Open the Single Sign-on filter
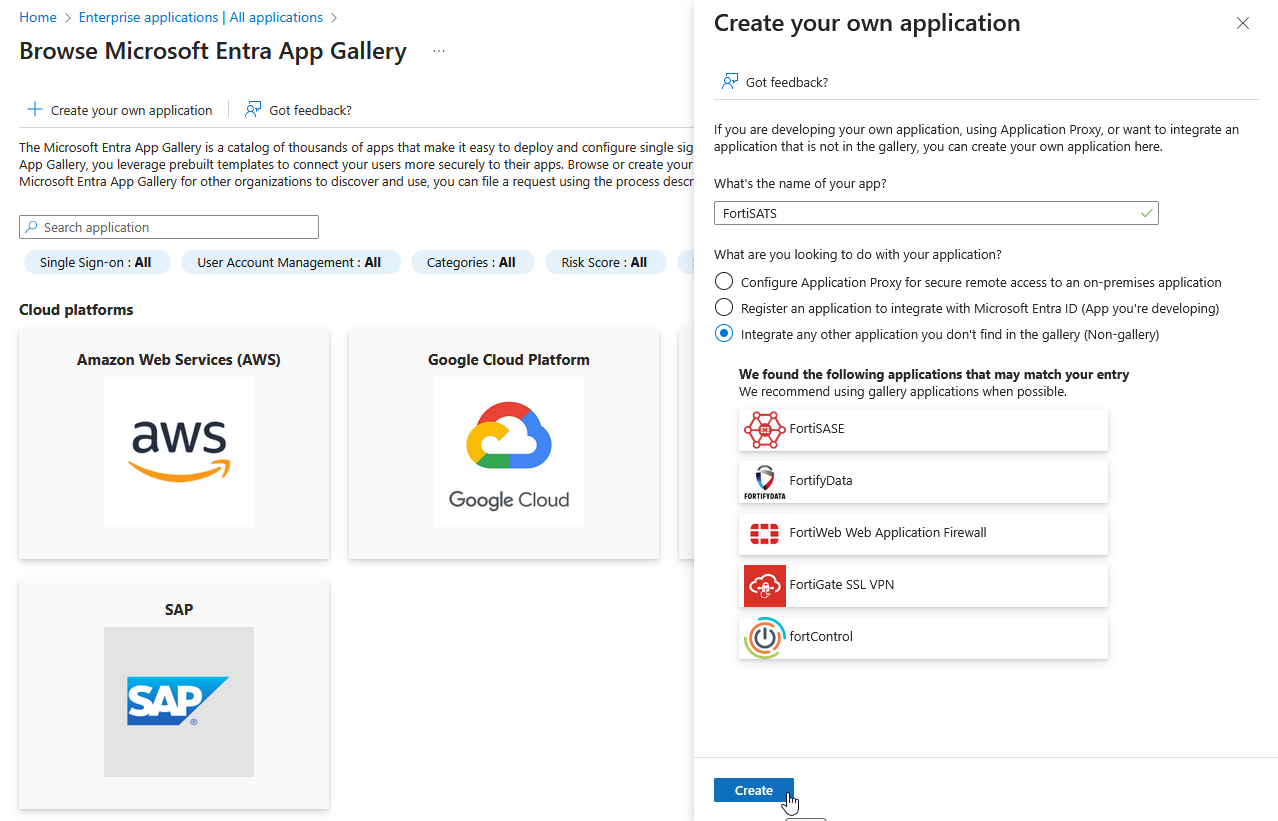This screenshot has width=1278, height=821. 96,262
